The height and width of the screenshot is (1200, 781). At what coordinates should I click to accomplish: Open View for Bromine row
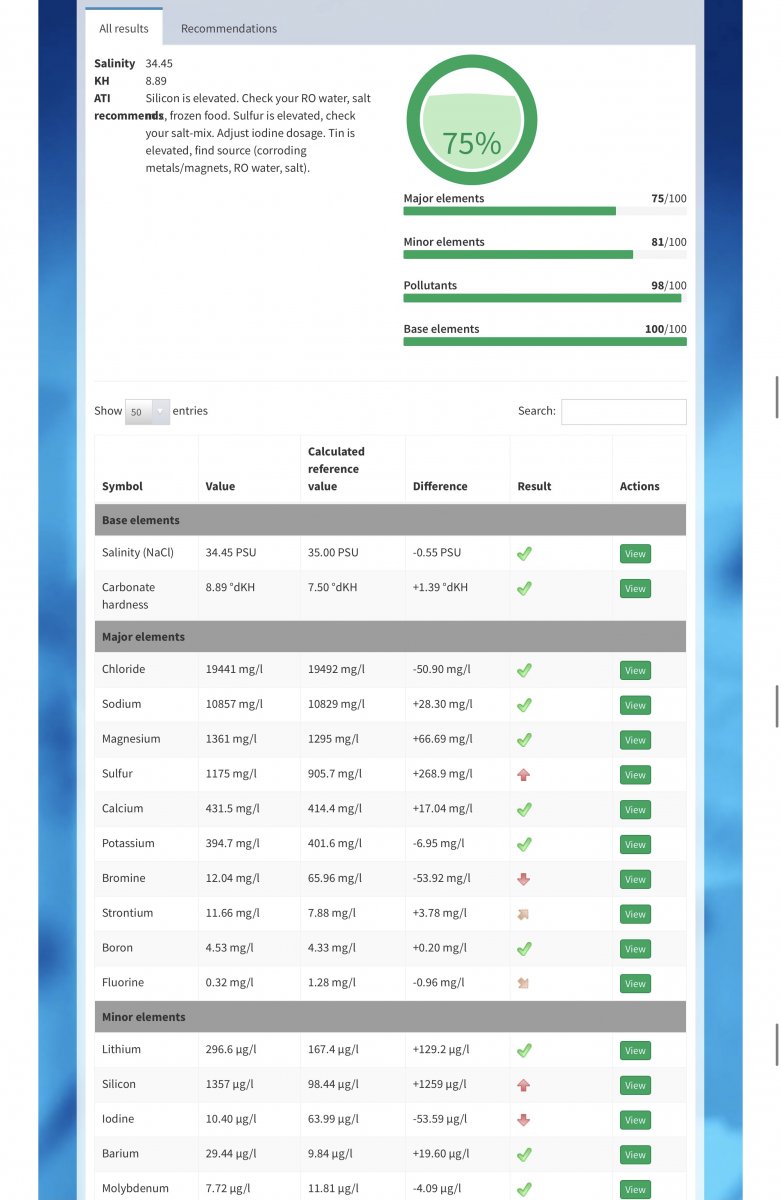[x=635, y=879]
